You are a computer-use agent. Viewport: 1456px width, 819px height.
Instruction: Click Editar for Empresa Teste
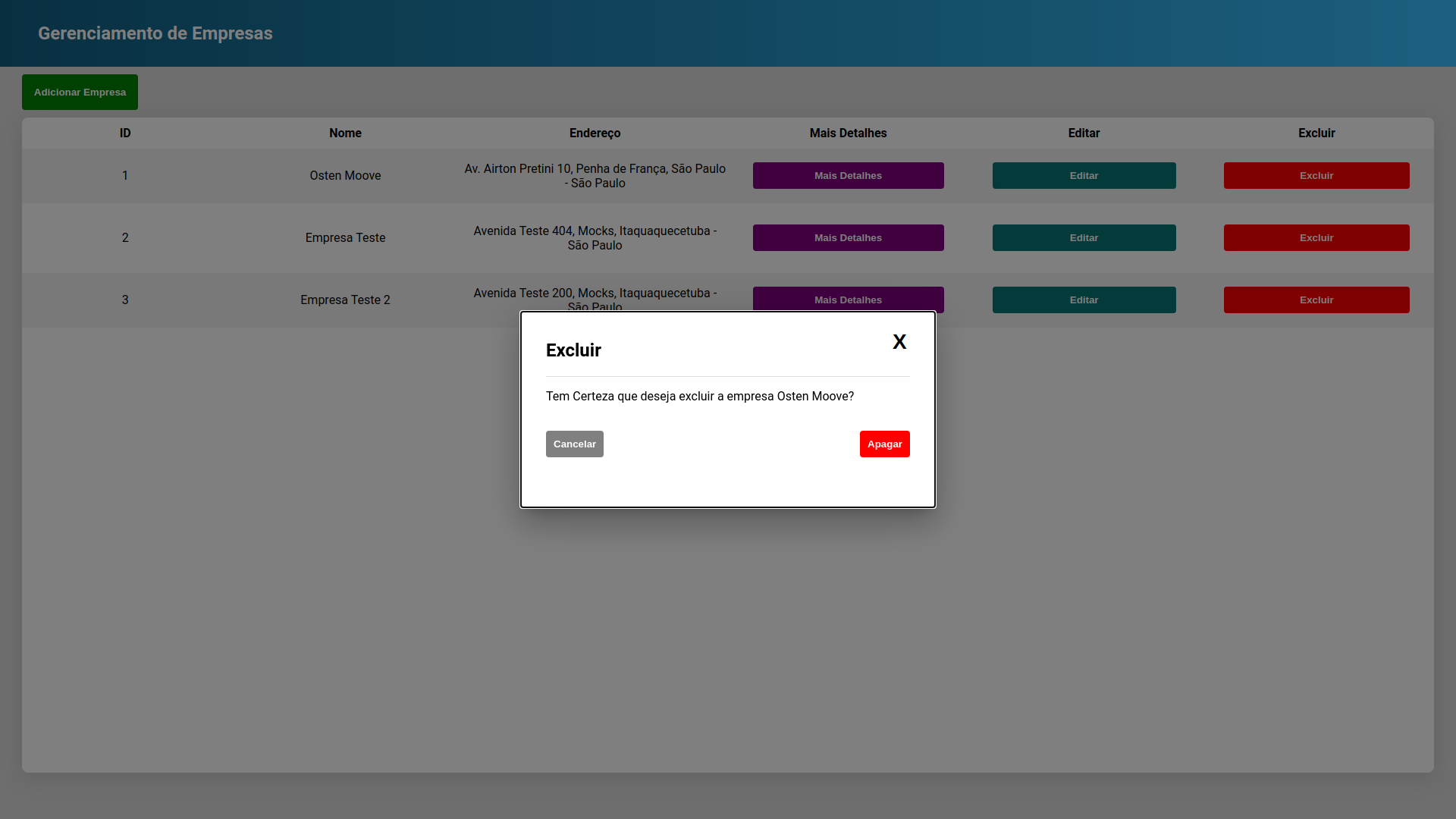(1084, 238)
